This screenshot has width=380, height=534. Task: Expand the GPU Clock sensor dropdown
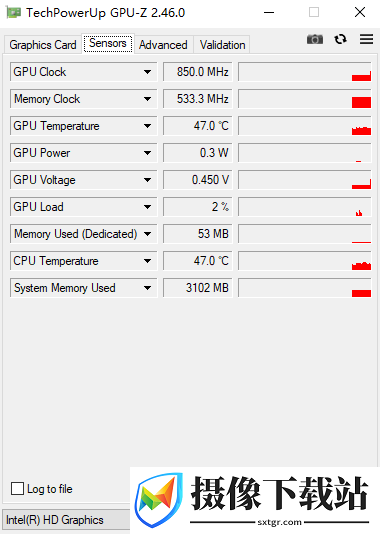coord(147,72)
